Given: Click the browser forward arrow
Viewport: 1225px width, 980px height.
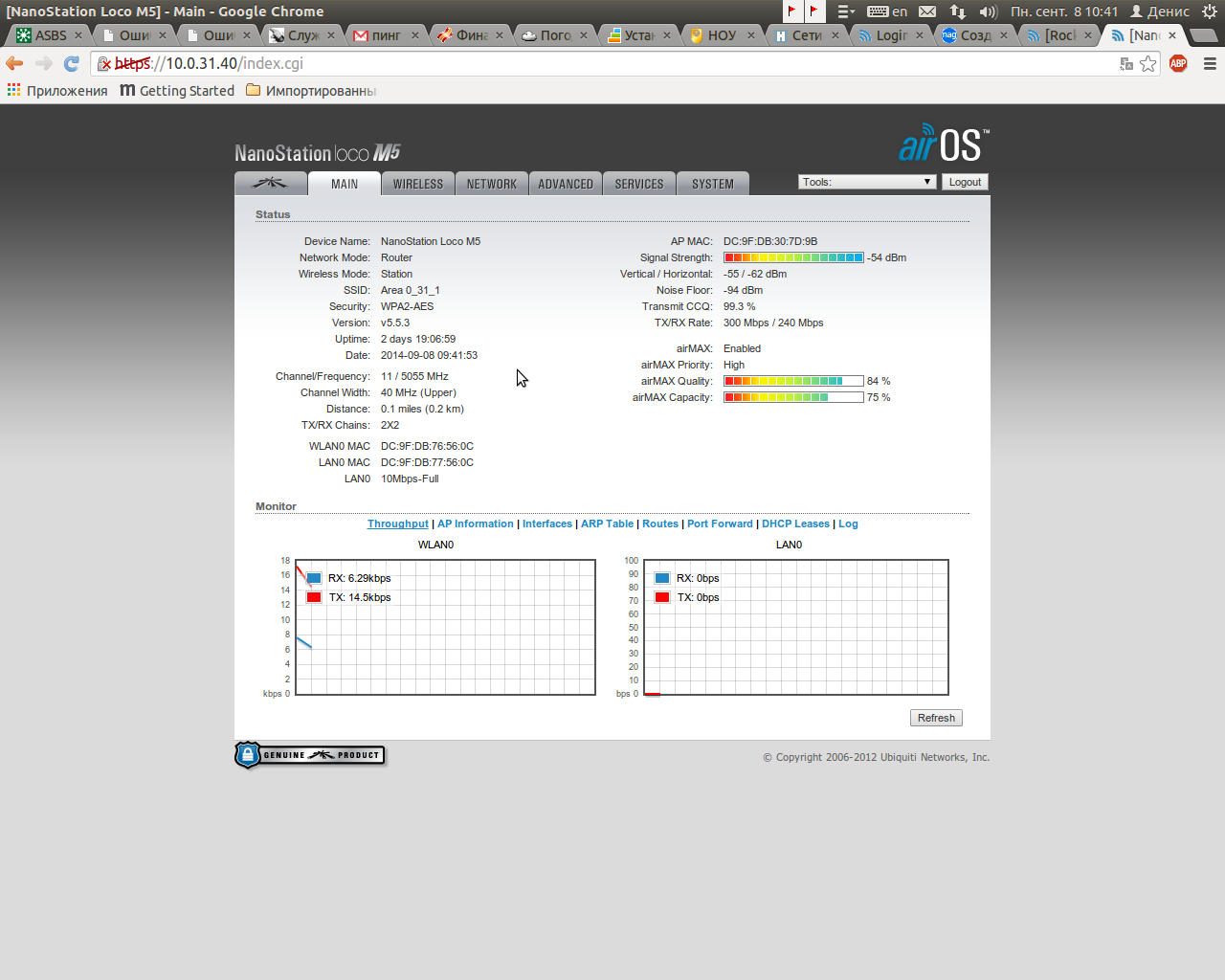Looking at the screenshot, I should point(43,63).
